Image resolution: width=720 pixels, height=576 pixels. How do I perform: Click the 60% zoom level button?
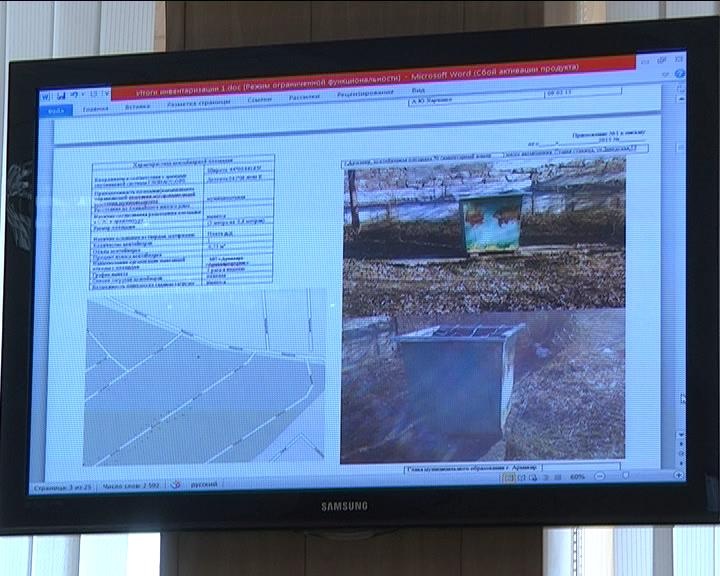577,477
